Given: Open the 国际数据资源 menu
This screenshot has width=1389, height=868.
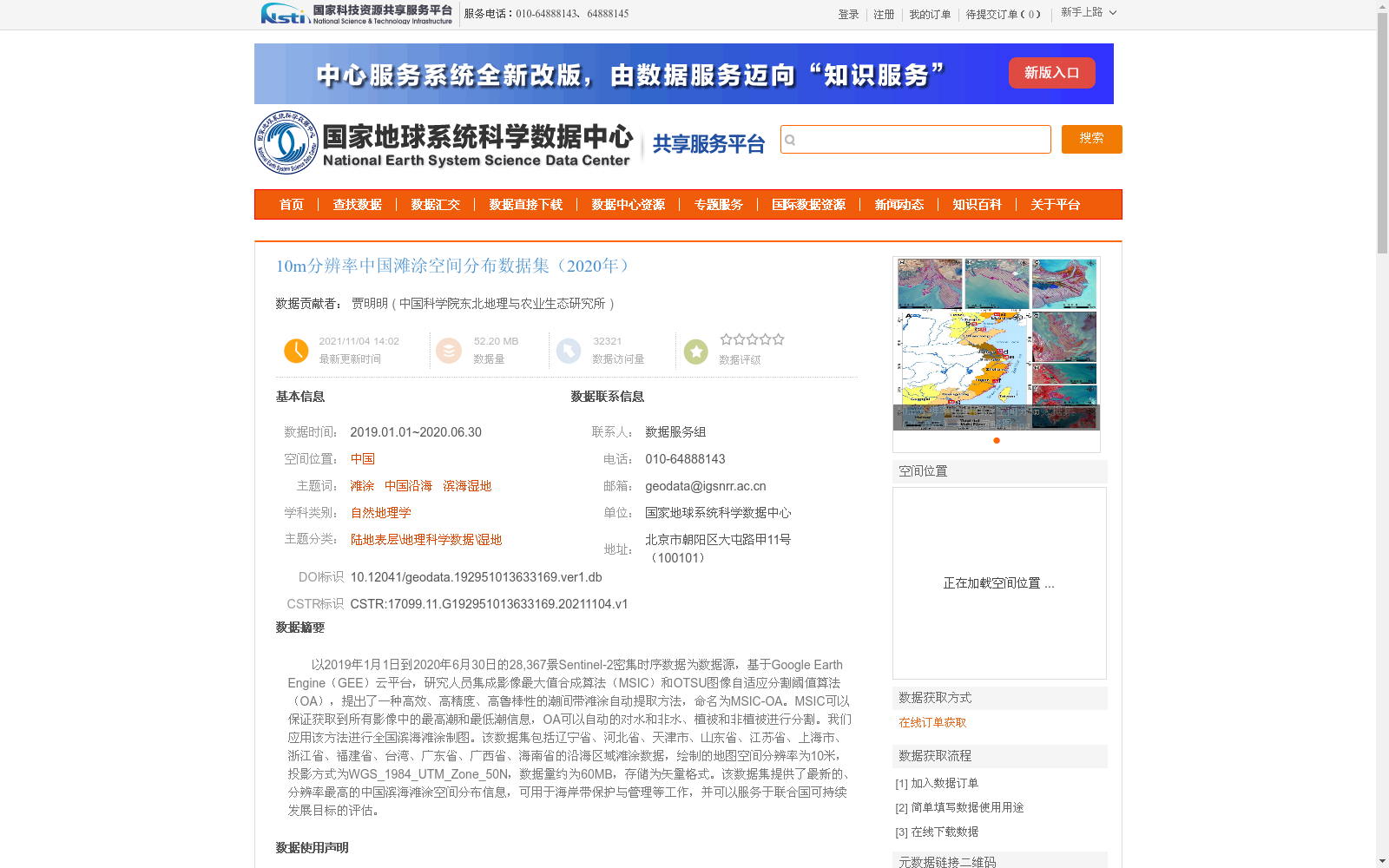Looking at the screenshot, I should click(809, 205).
